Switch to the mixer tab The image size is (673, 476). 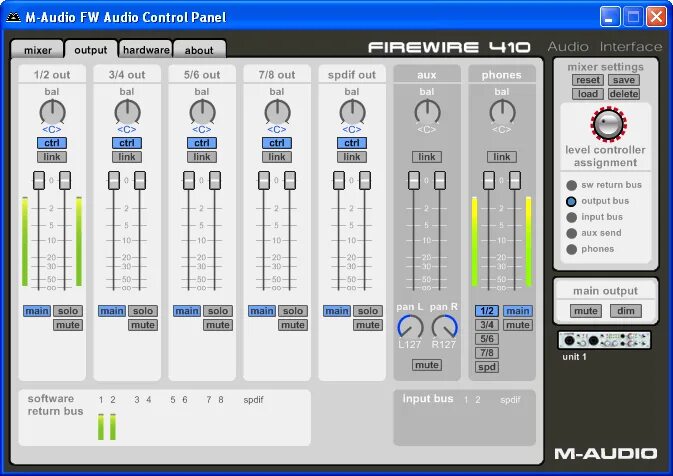pyautogui.click(x=38, y=50)
